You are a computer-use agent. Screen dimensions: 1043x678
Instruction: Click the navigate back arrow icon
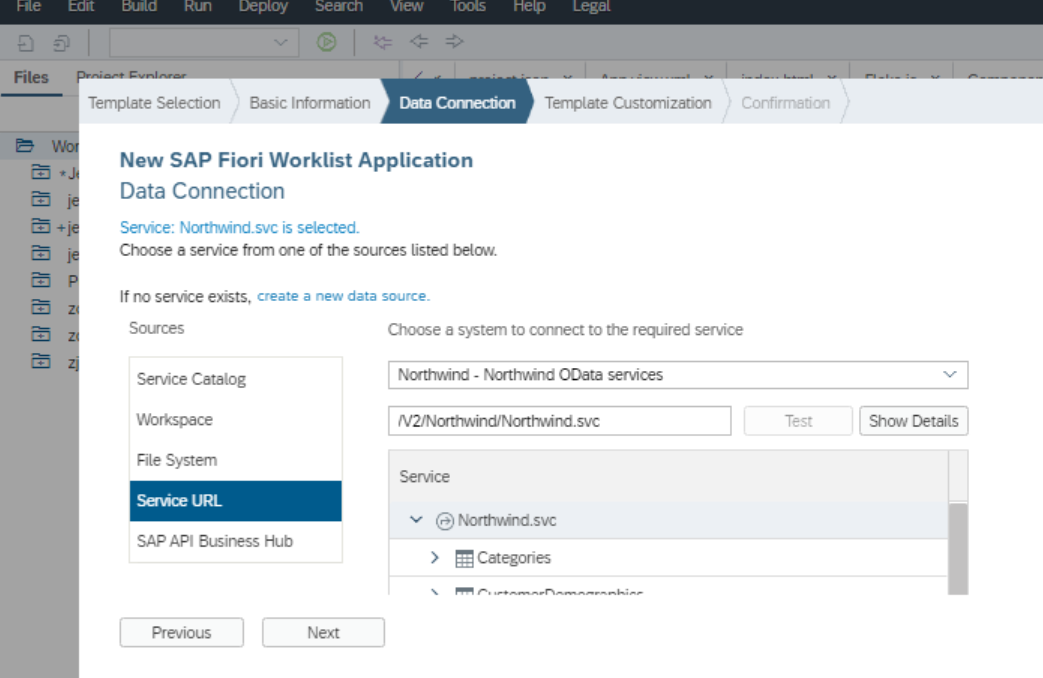418,41
